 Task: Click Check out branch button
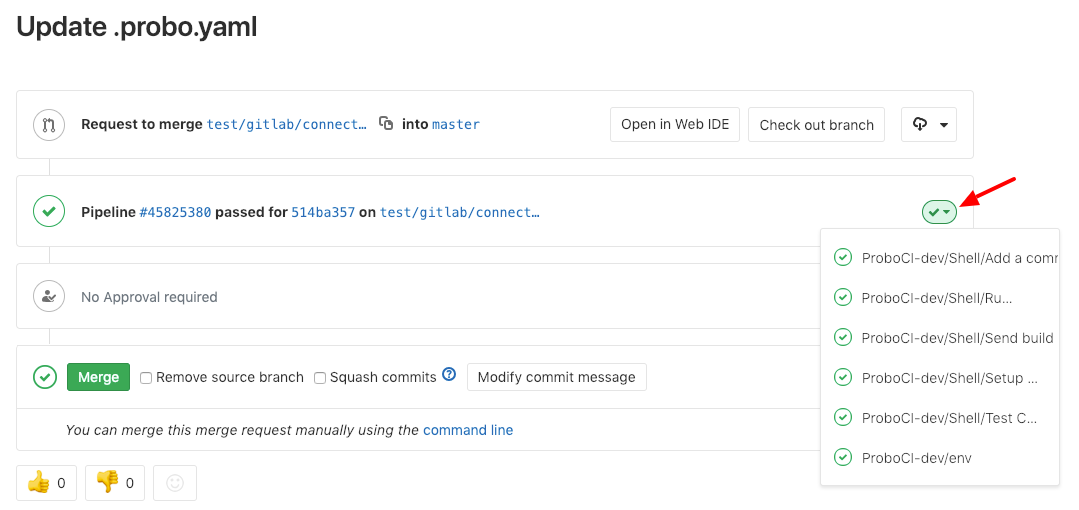tap(816, 125)
